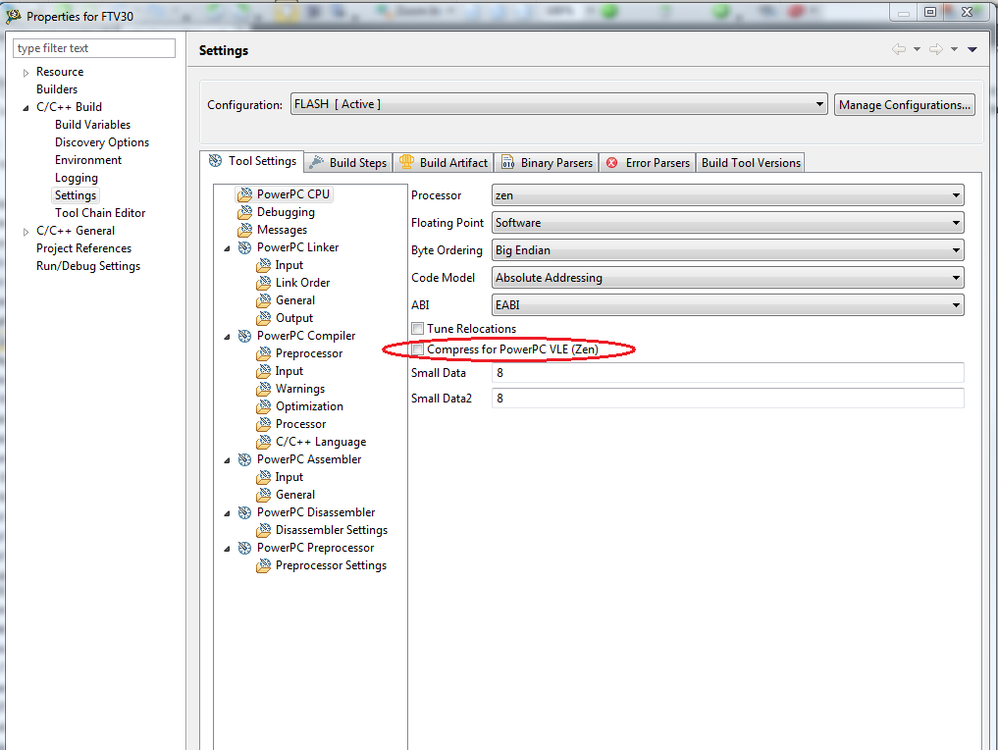
Task: Collapse the PowerPC Linker node
Action: click(227, 248)
